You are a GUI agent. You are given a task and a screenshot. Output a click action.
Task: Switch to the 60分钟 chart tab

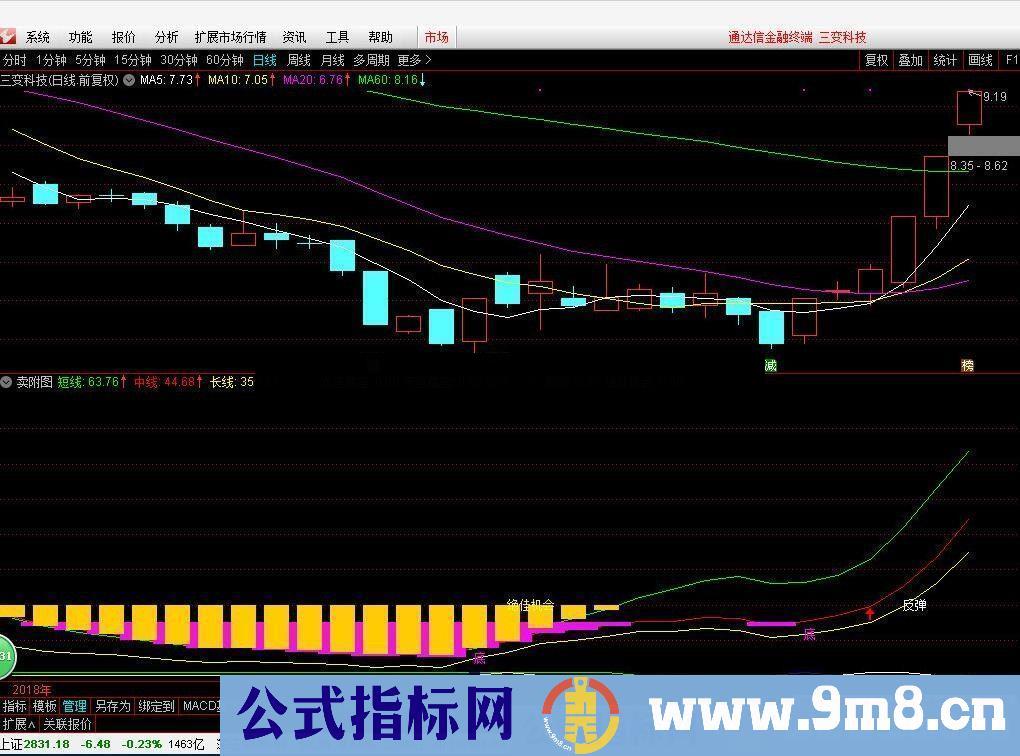[x=224, y=60]
